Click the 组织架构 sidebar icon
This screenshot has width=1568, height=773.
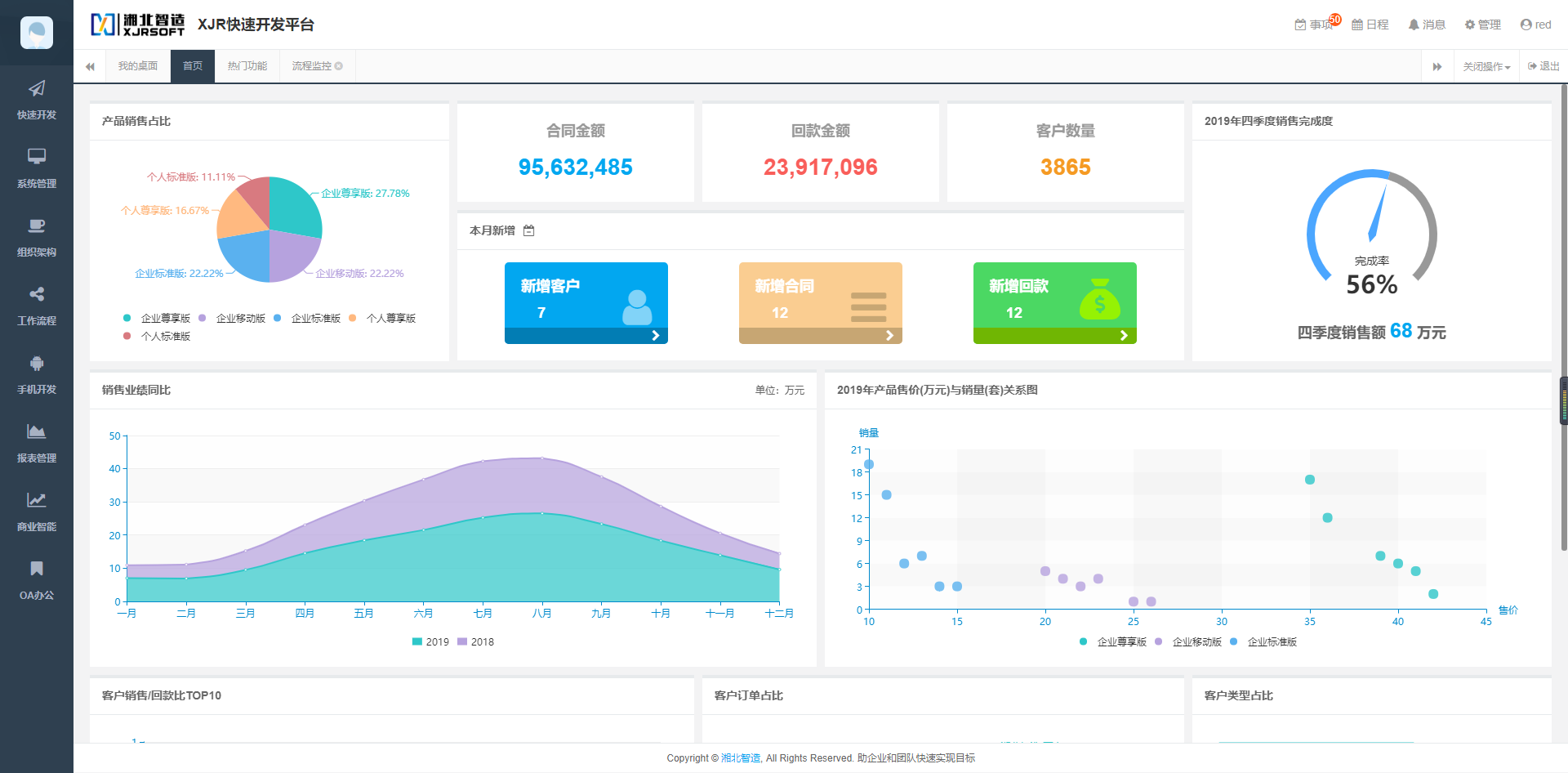coord(37,226)
